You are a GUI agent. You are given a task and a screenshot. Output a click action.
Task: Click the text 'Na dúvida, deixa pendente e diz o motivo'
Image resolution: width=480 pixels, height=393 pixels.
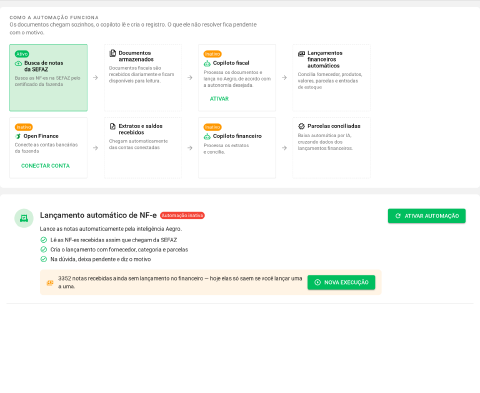pyautogui.click(x=101, y=259)
